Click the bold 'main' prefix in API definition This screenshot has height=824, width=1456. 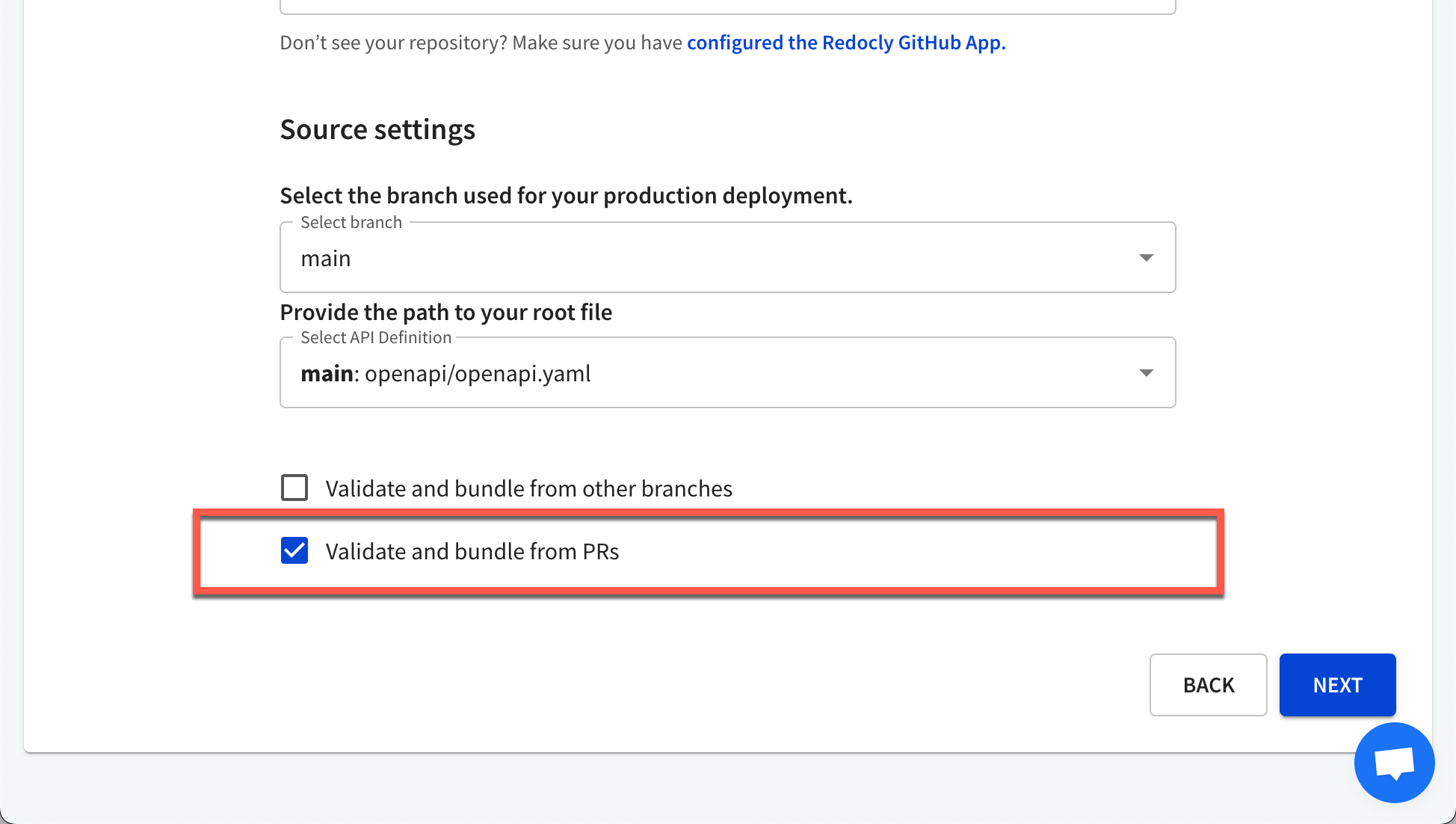pyautogui.click(x=327, y=373)
